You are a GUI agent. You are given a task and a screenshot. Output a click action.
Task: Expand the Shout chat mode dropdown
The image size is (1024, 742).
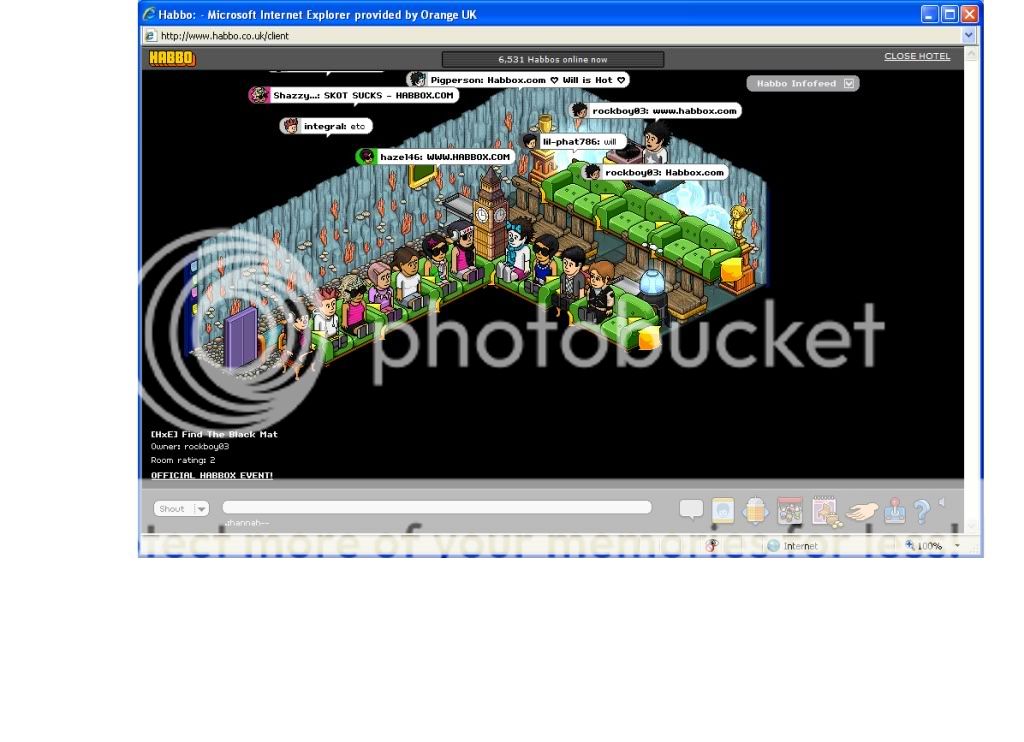(201, 509)
